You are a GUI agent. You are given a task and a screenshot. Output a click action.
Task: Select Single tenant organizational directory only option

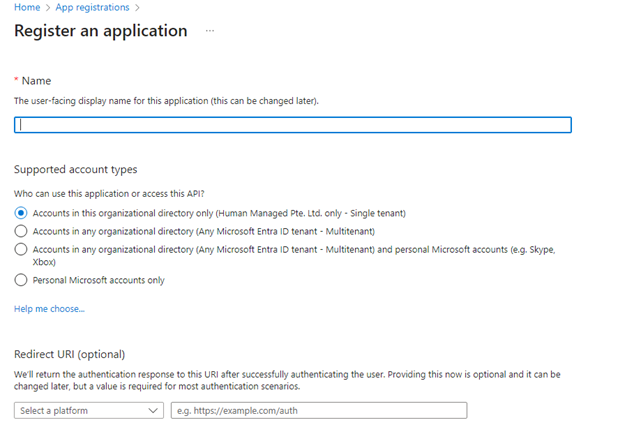21,213
